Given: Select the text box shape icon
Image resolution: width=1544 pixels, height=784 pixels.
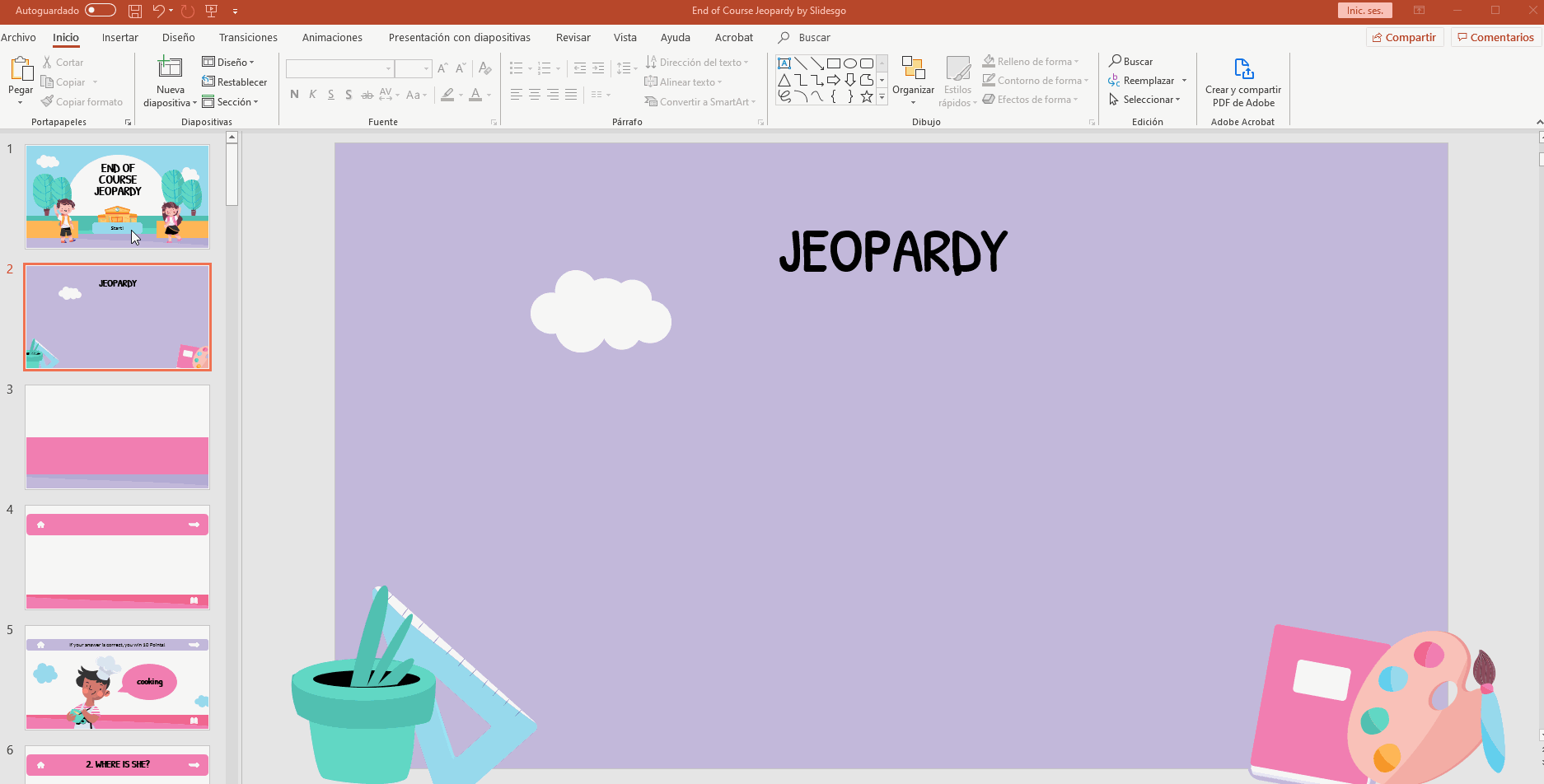Looking at the screenshot, I should point(784,63).
